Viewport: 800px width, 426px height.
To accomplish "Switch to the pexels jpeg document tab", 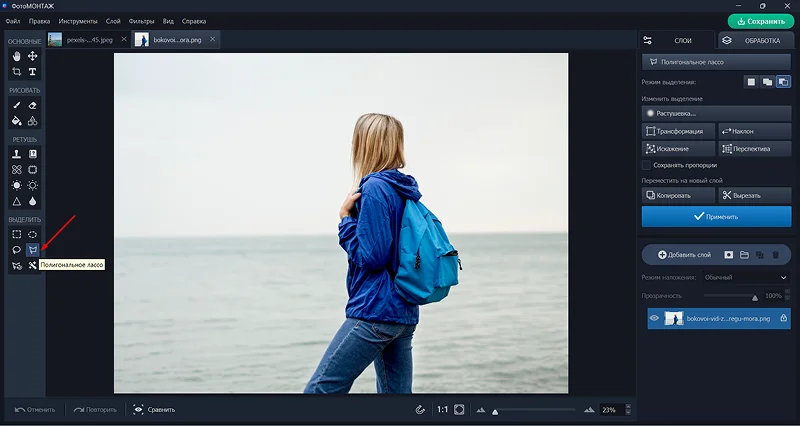I will click(87, 40).
